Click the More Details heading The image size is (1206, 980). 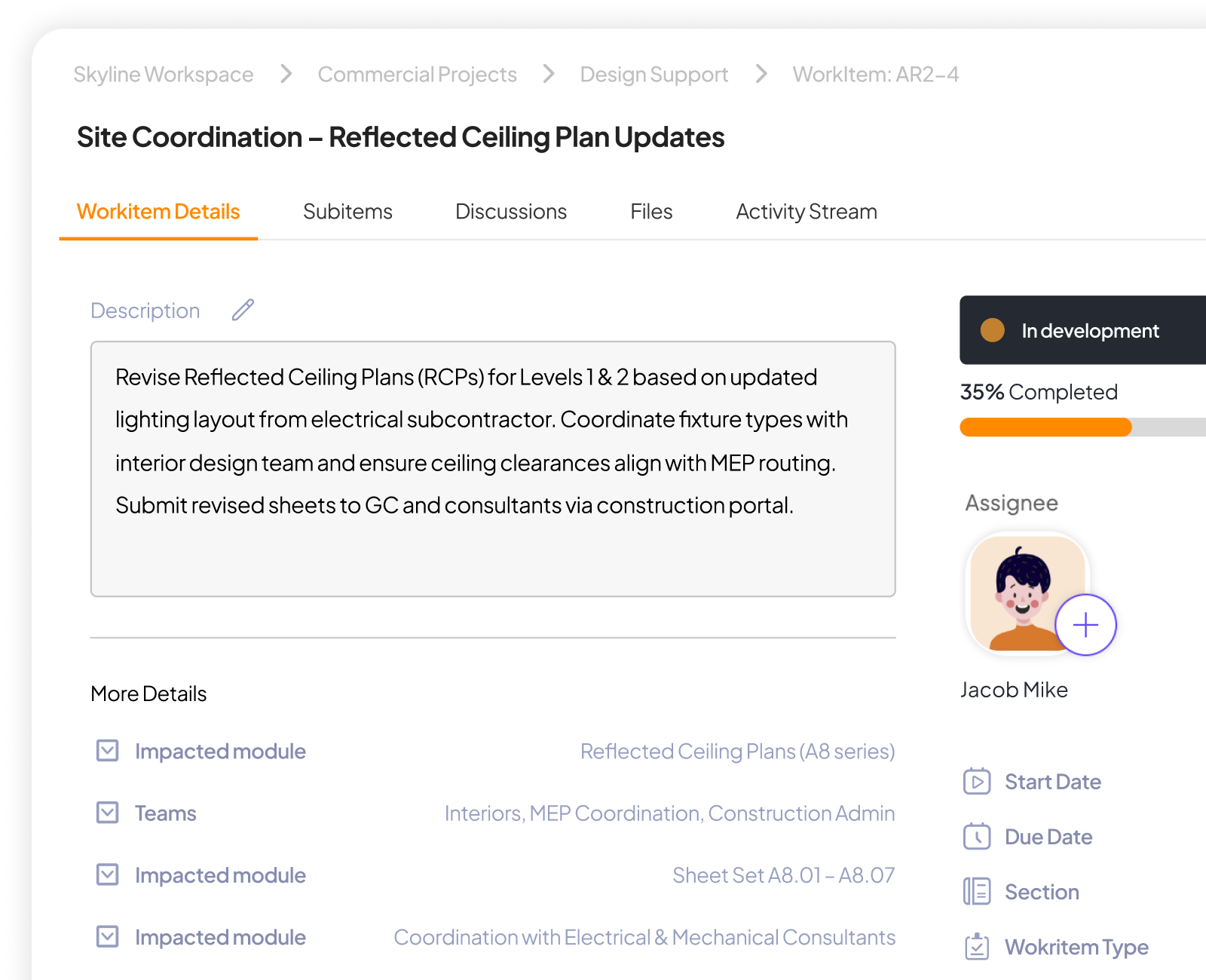148,694
